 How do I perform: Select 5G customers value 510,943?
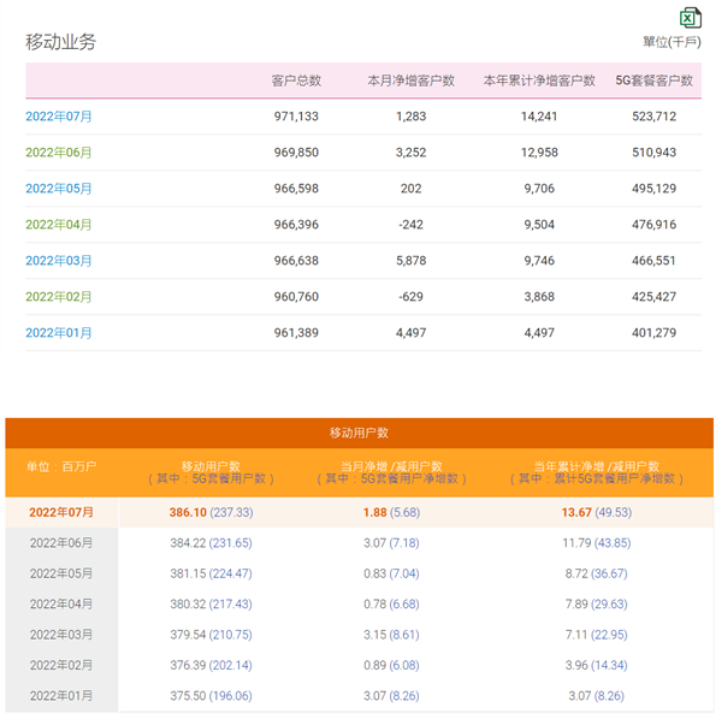coord(654,153)
